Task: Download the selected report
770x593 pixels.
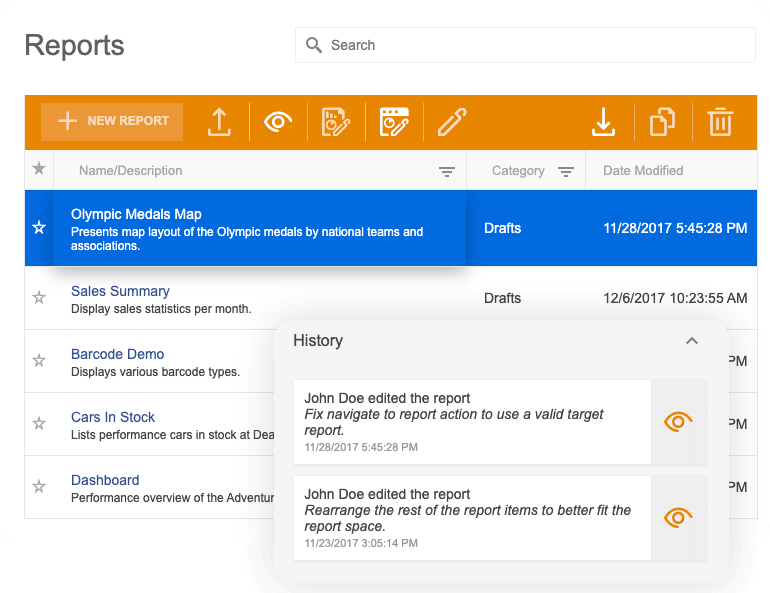Action: (603, 122)
